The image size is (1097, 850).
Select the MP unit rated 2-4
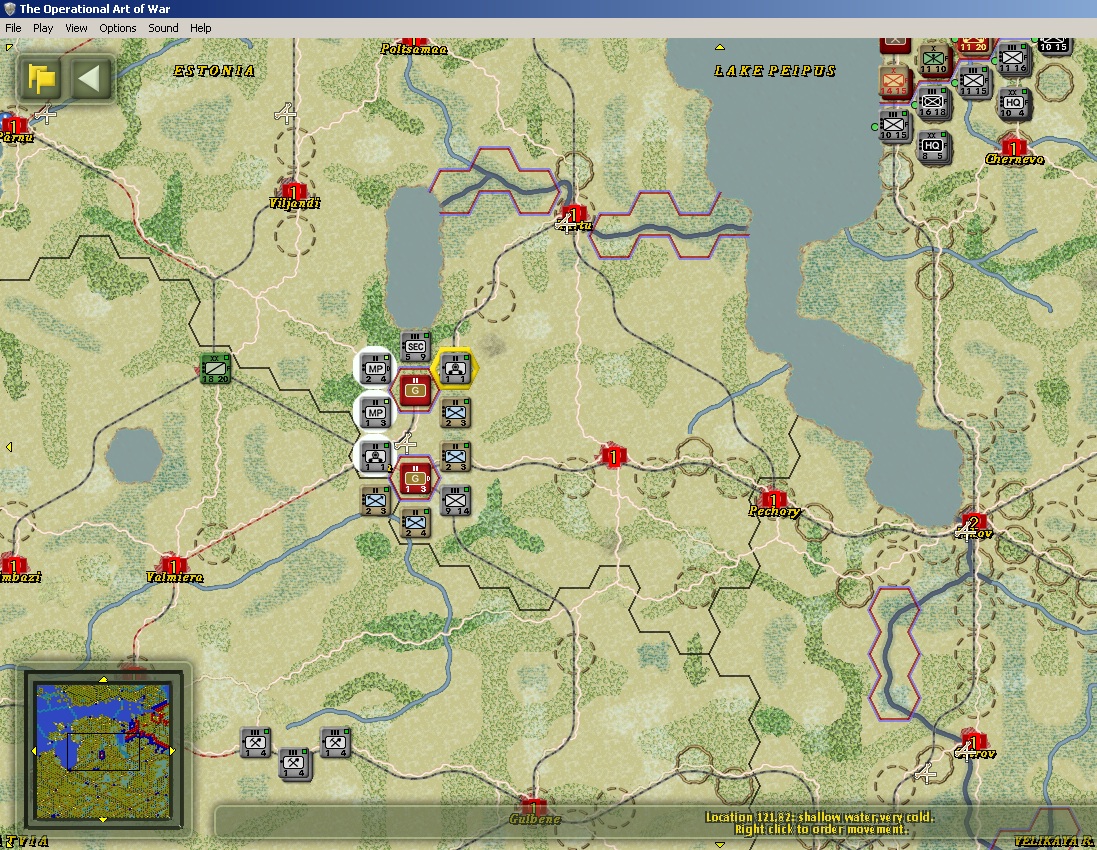[376, 369]
